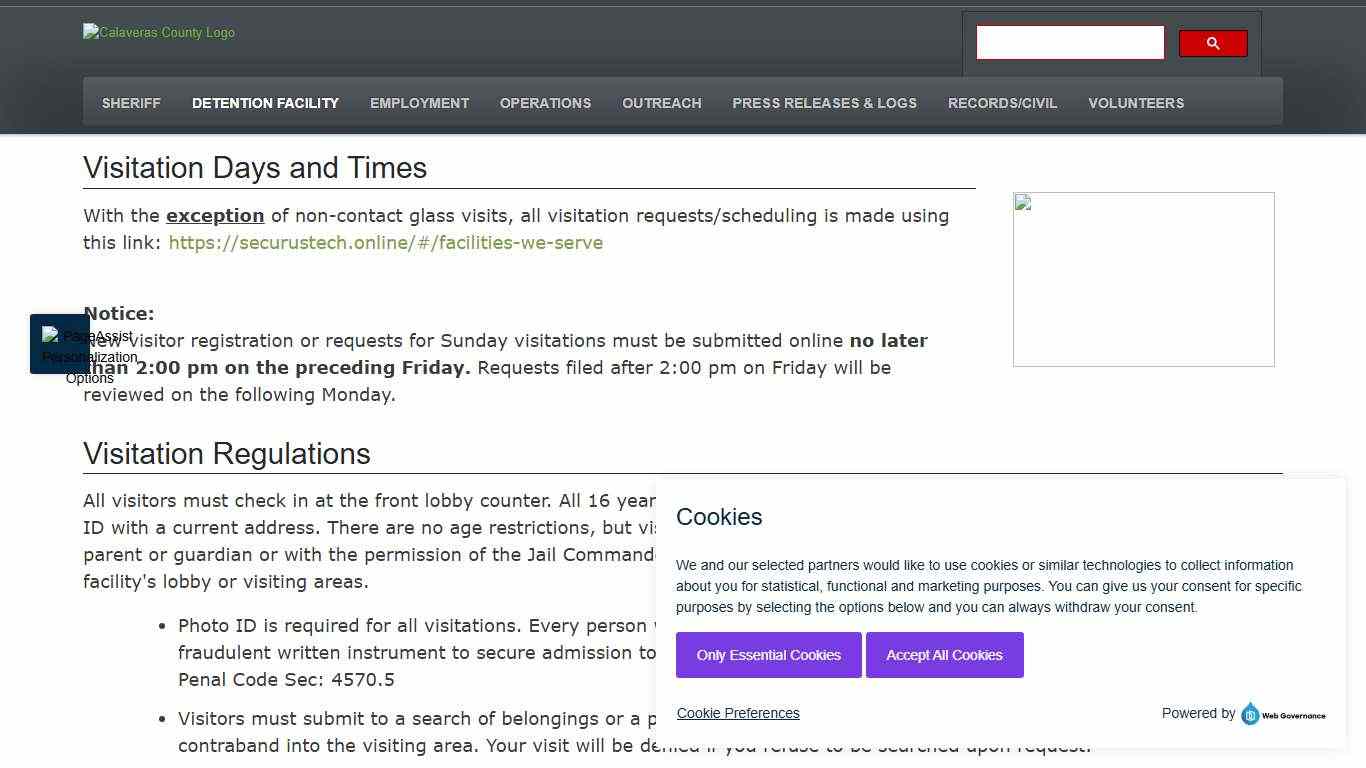The width and height of the screenshot is (1366, 768).
Task: Open the Press Releases & Logs menu
Action: click(x=824, y=103)
